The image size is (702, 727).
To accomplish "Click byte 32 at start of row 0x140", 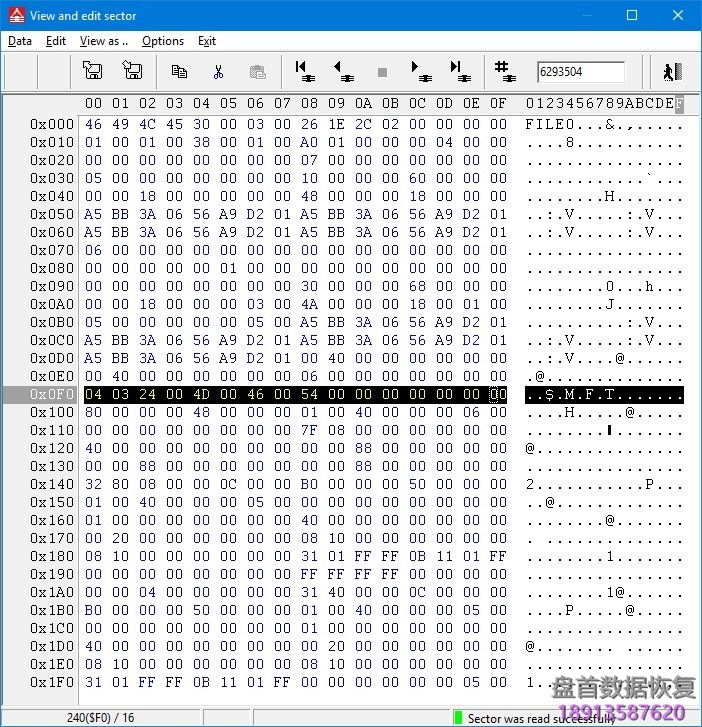I will click(93, 484).
